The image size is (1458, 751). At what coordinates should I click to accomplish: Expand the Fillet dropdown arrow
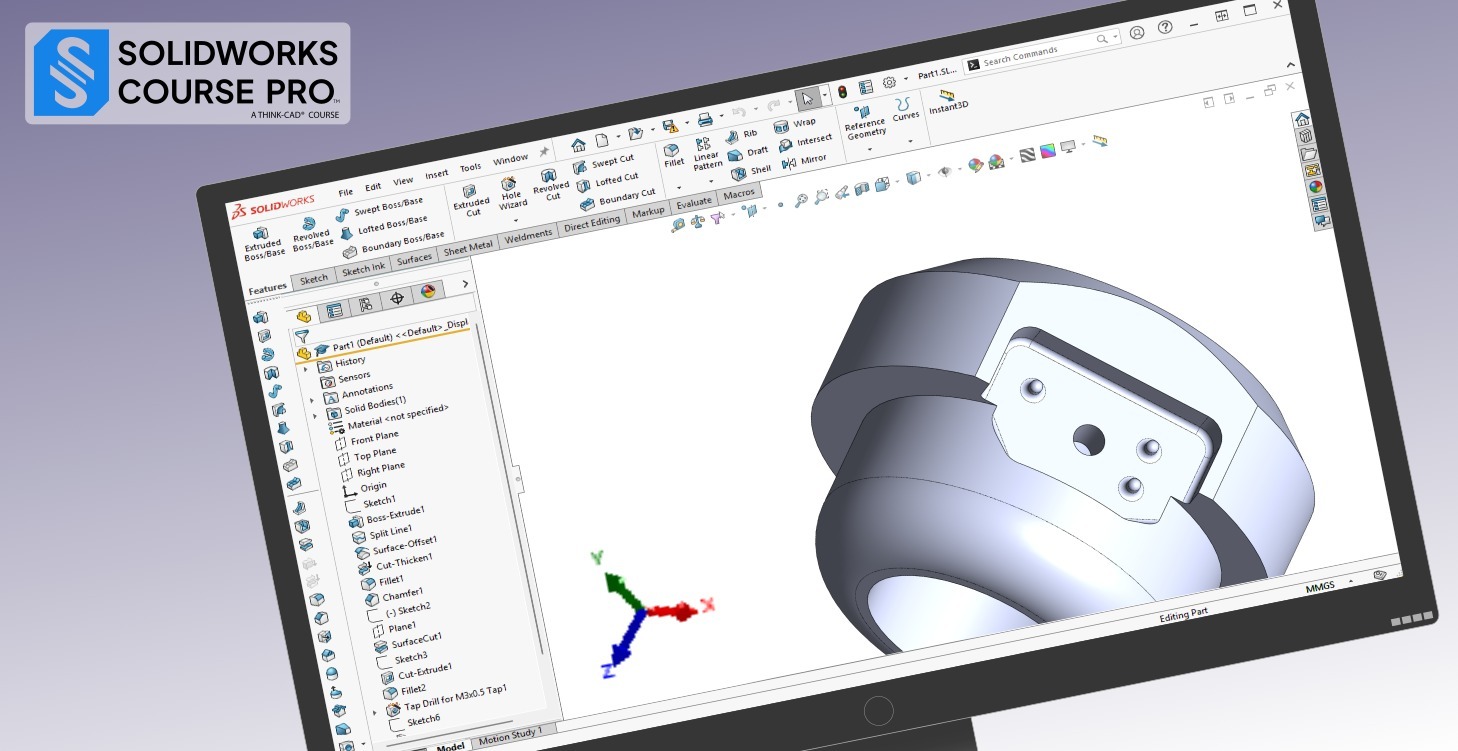point(679,188)
